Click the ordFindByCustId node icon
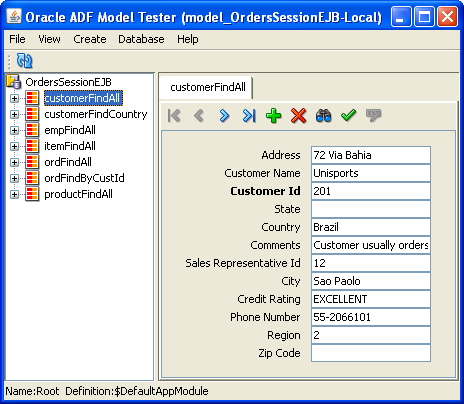The height and width of the screenshot is (404, 464). [x=32, y=178]
